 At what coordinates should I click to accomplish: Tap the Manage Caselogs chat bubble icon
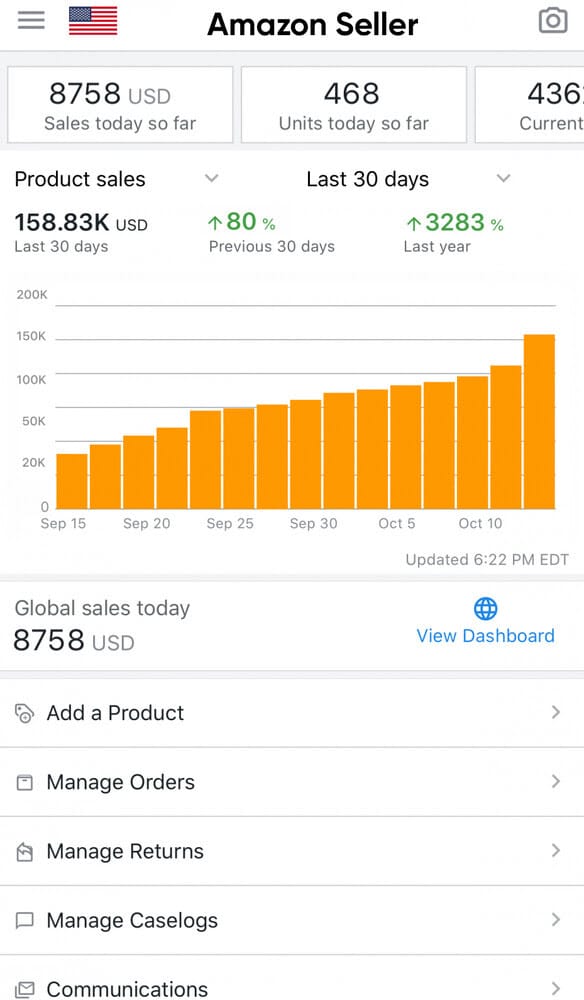pos(24,920)
